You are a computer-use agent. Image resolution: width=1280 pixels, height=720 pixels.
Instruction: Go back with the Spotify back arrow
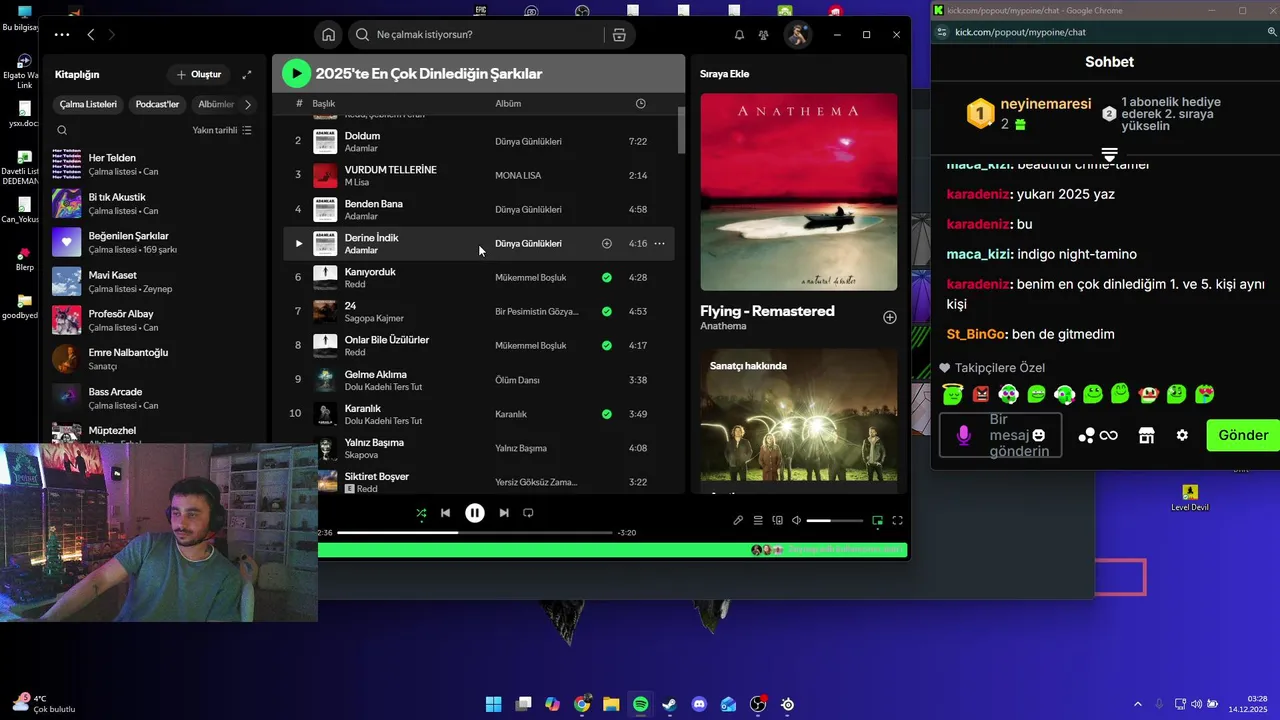pyautogui.click(x=91, y=35)
